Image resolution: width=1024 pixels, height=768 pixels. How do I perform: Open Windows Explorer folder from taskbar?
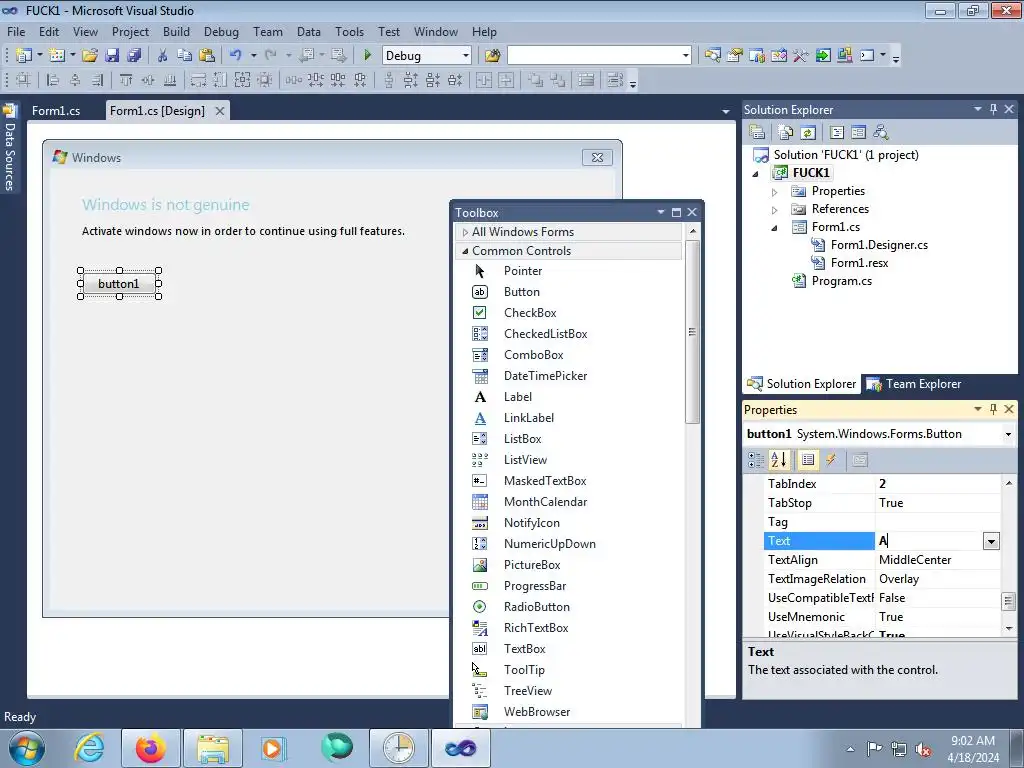(x=213, y=748)
